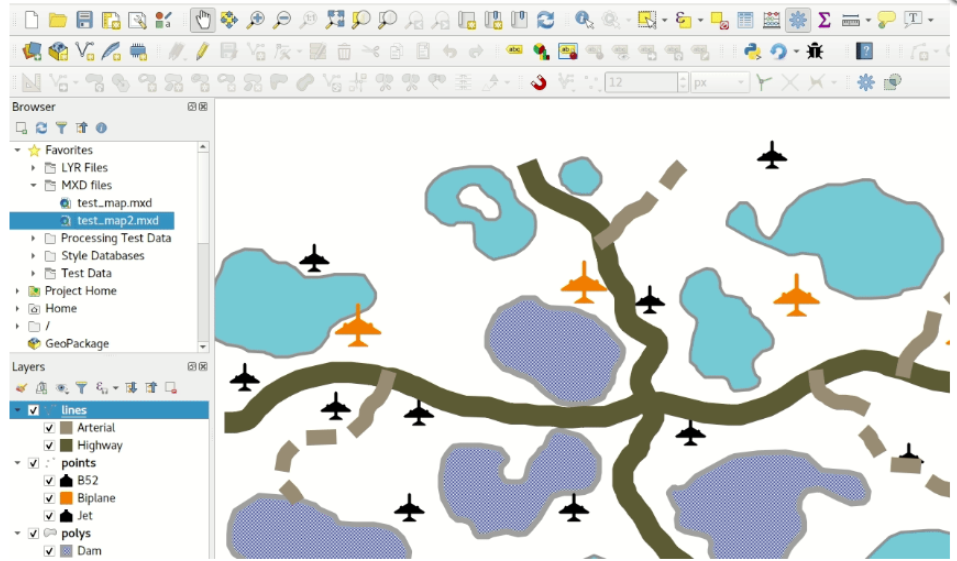Viewport: 957px width, 561px height.
Task: Click GeoPackage in the Browser tree
Action: click(x=76, y=343)
